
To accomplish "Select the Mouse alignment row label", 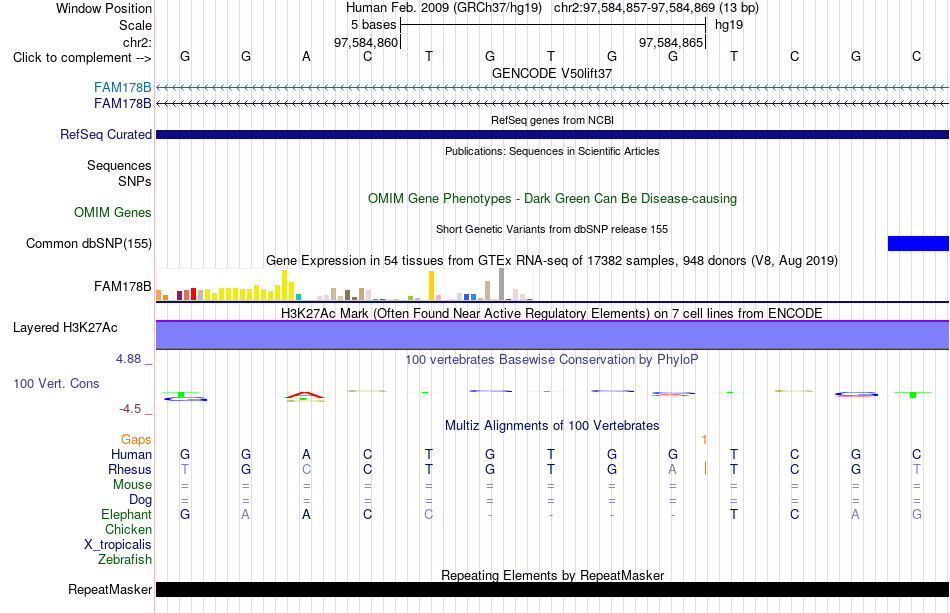I will point(132,485).
